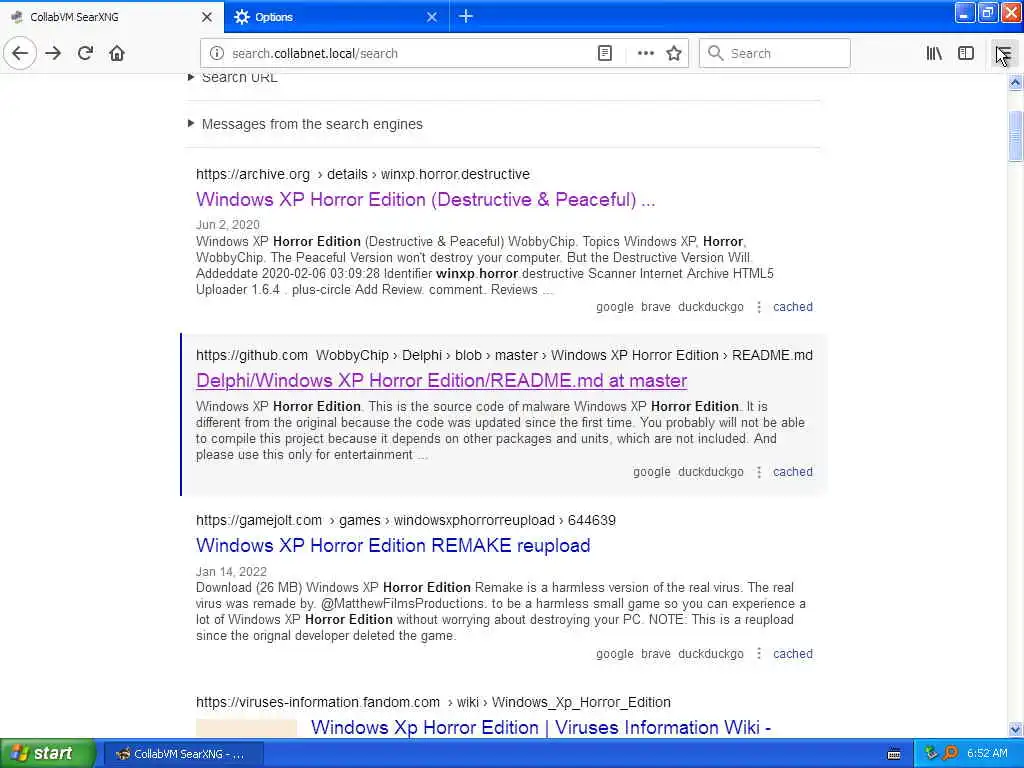Click the https://gamejolt.com result URL

406,520
